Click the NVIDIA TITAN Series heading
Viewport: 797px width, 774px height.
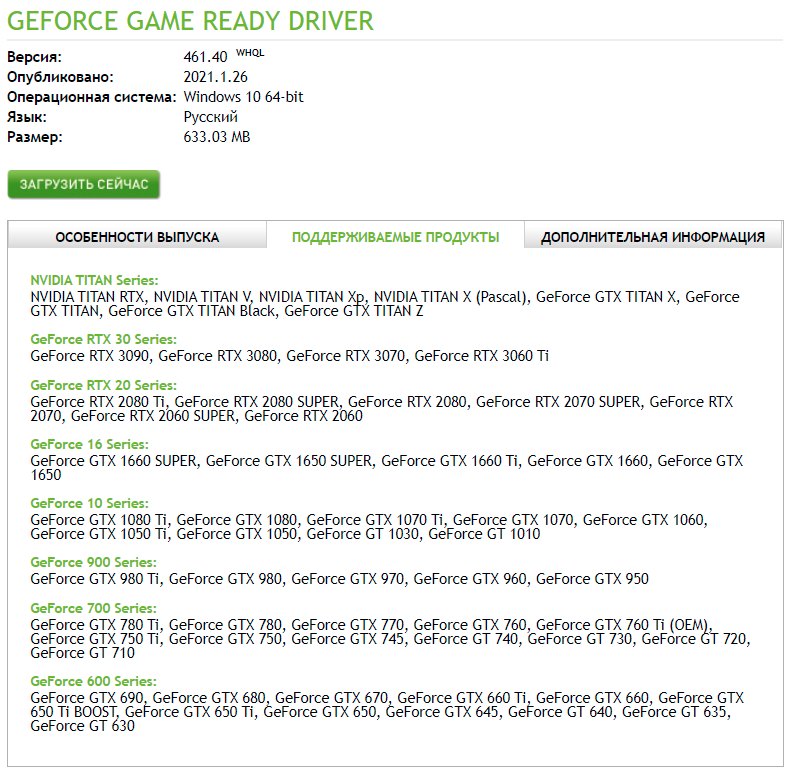point(94,281)
